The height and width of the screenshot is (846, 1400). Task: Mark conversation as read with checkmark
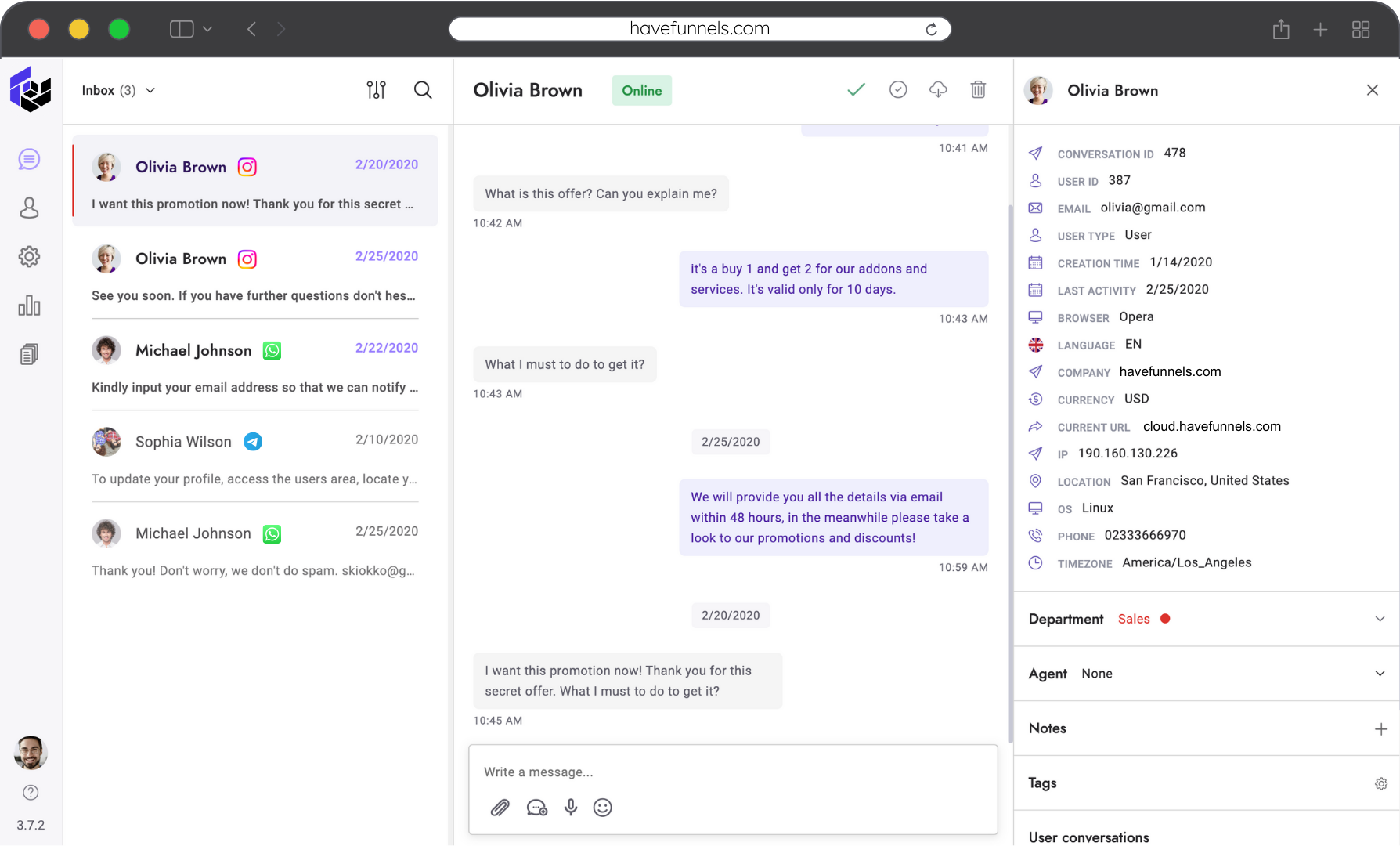[856, 90]
